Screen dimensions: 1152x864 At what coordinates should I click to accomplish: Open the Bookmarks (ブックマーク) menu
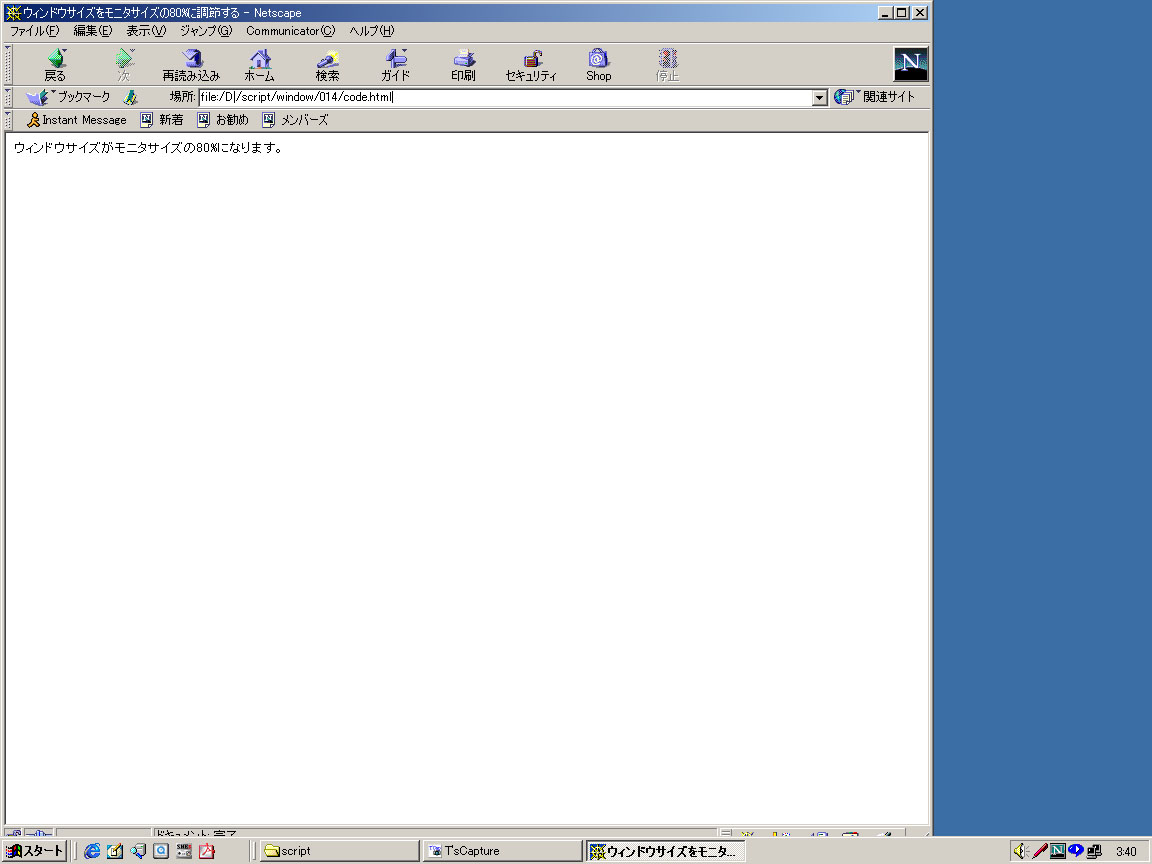(68, 97)
